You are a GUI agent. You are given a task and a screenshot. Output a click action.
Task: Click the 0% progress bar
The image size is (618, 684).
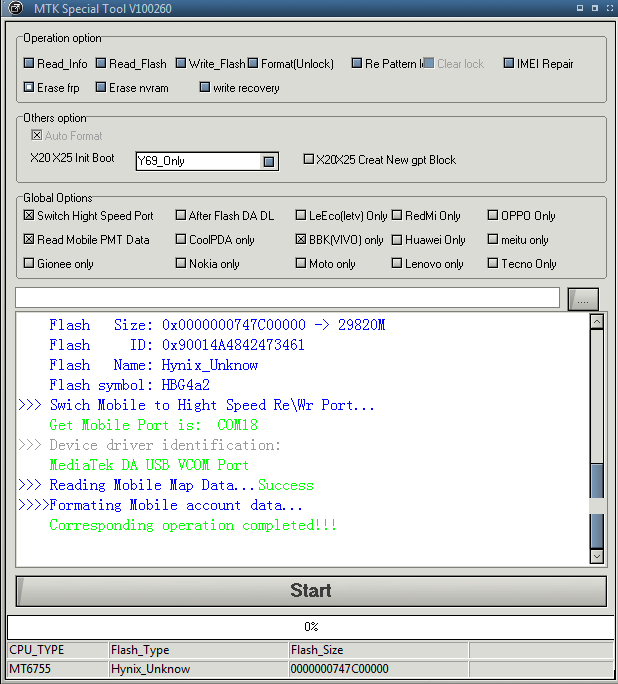[311, 627]
